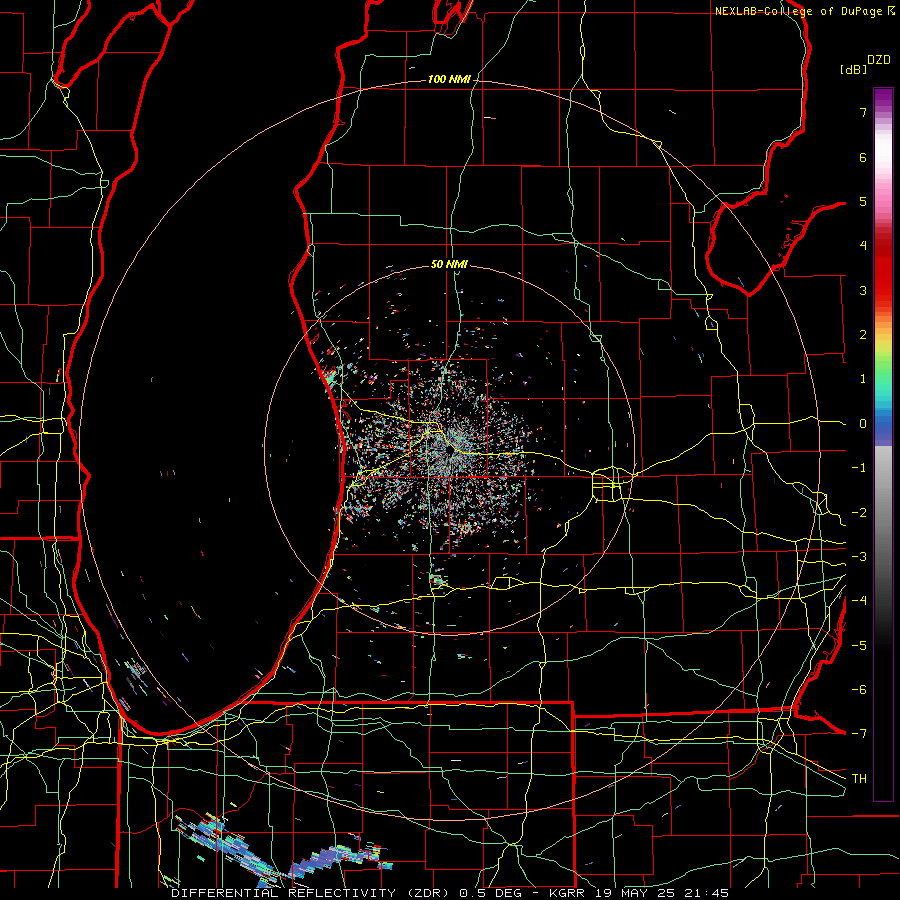Click the "KGRR" station identifier
The height and width of the screenshot is (900, 900).
coord(568,893)
